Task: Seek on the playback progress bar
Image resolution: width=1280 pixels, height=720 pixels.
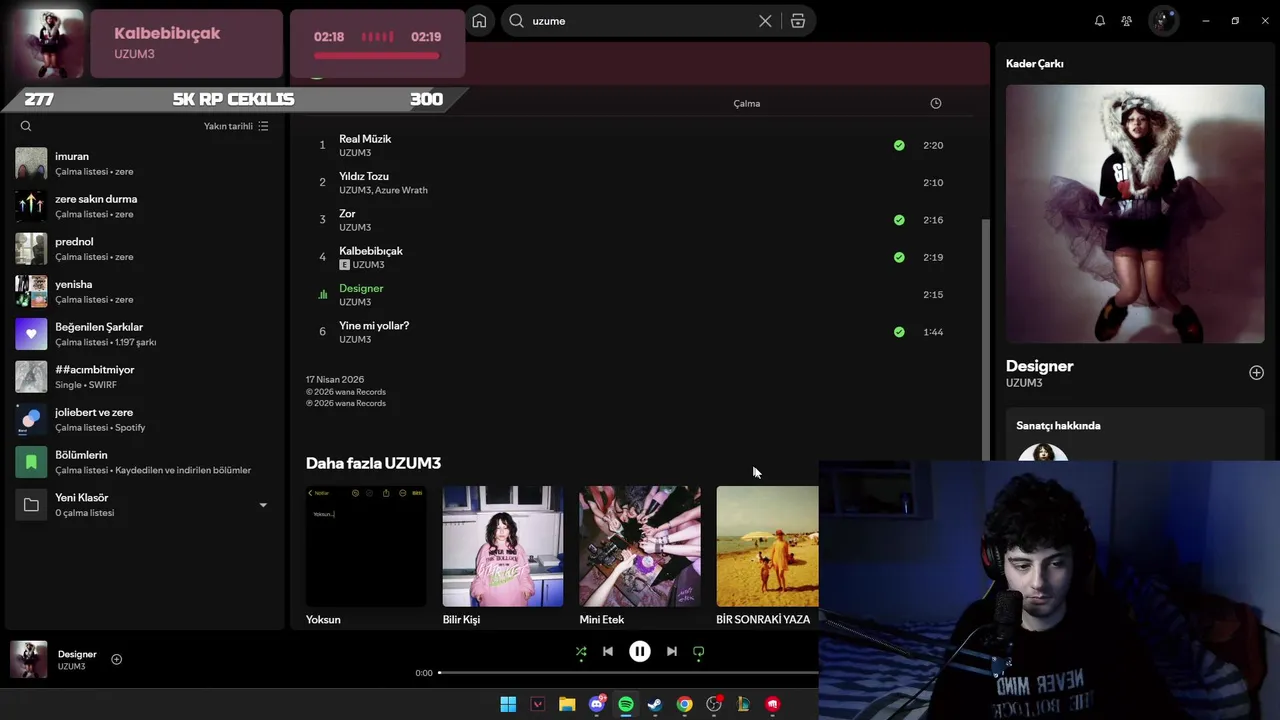Action: tap(628, 673)
